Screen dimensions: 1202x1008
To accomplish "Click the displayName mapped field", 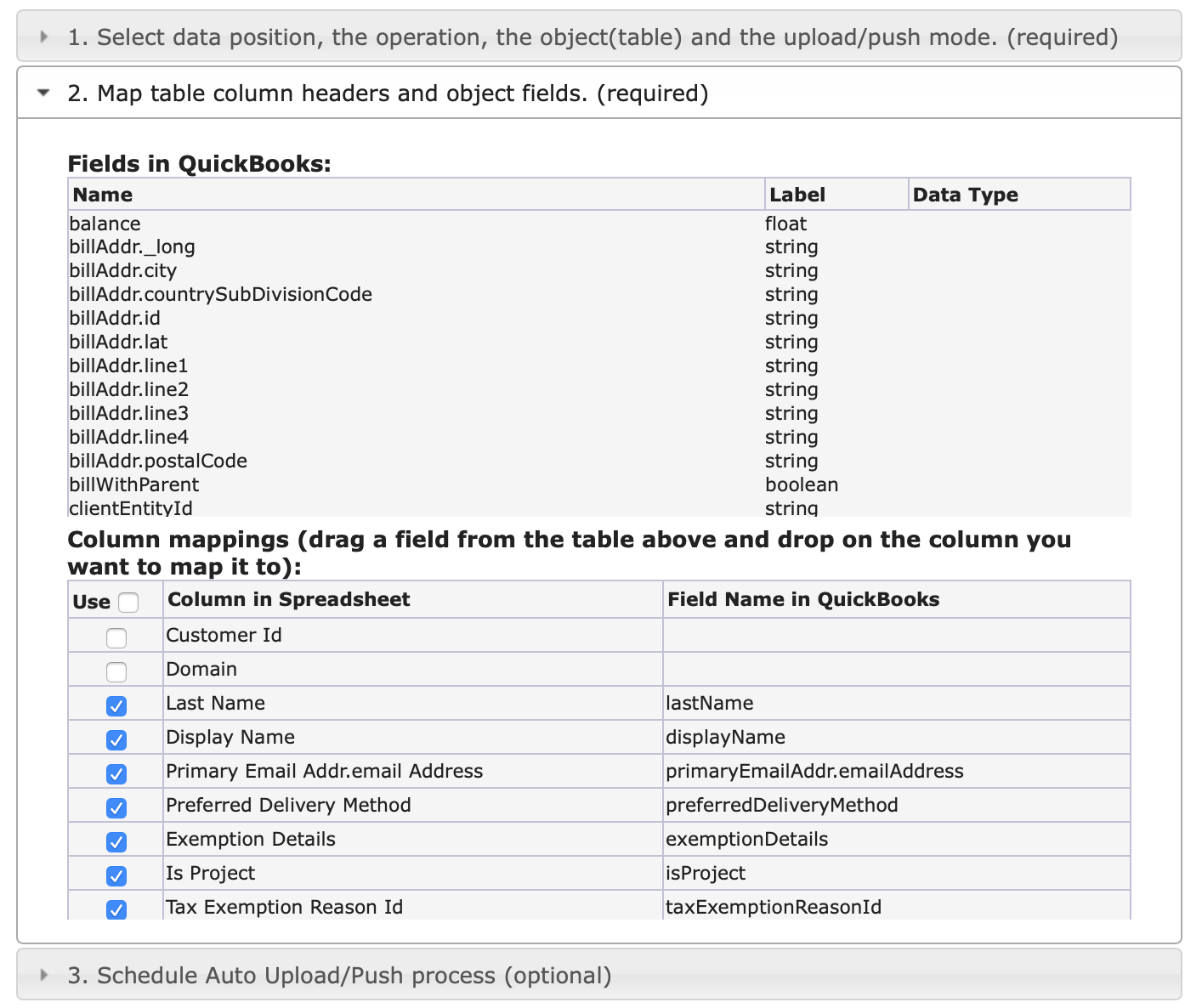I will click(x=897, y=737).
